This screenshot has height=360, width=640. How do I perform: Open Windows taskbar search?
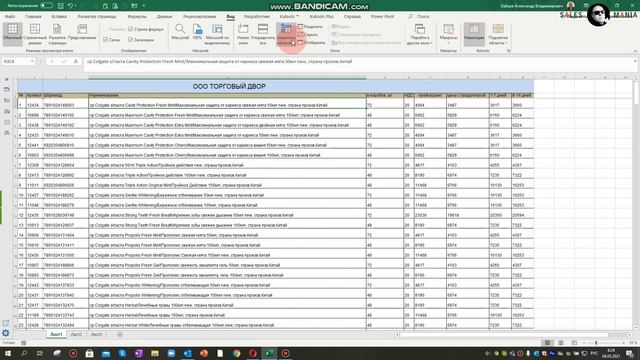[24, 353]
